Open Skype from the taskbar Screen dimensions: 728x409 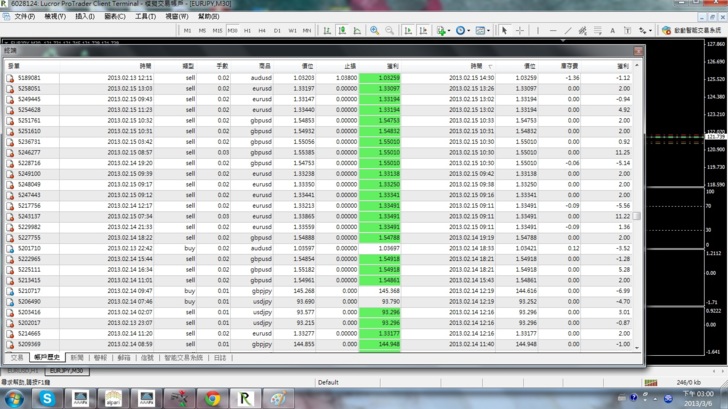(47, 397)
